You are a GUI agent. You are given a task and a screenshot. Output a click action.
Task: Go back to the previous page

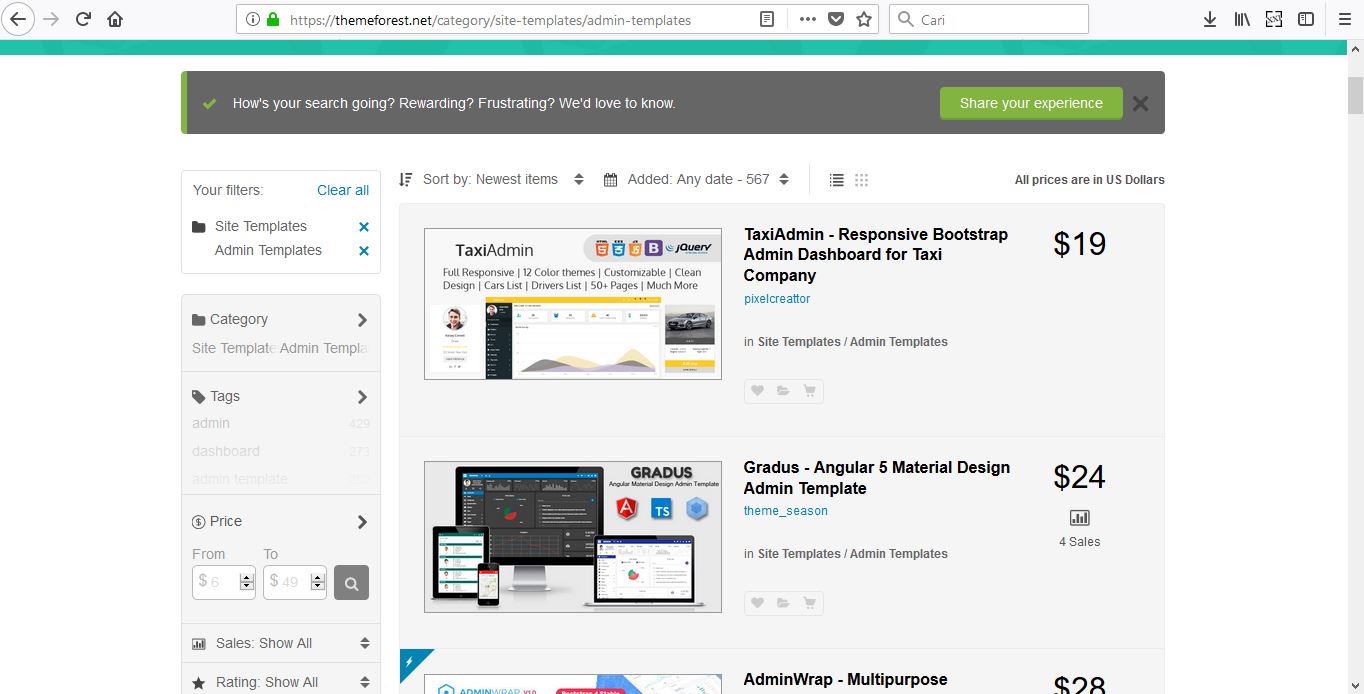[18, 19]
